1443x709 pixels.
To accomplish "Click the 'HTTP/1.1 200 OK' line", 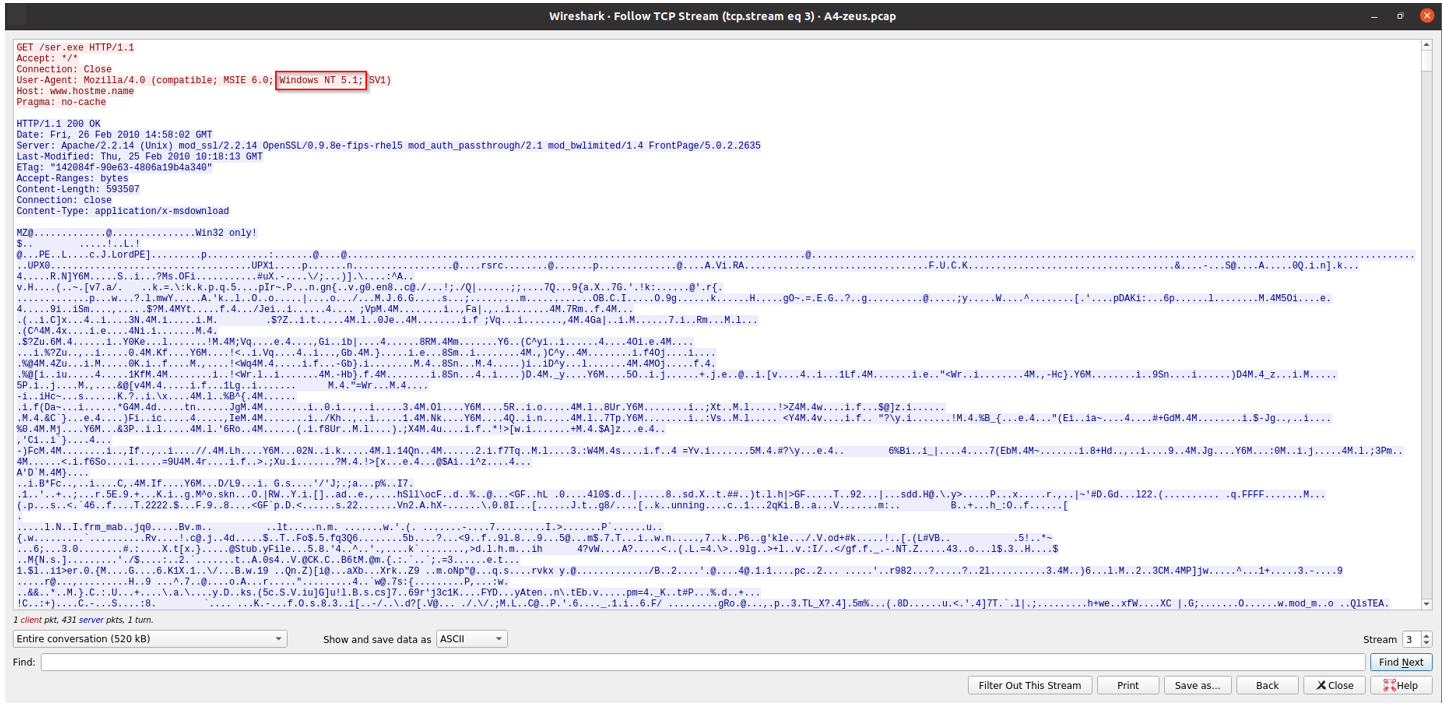I will click(x=58, y=123).
